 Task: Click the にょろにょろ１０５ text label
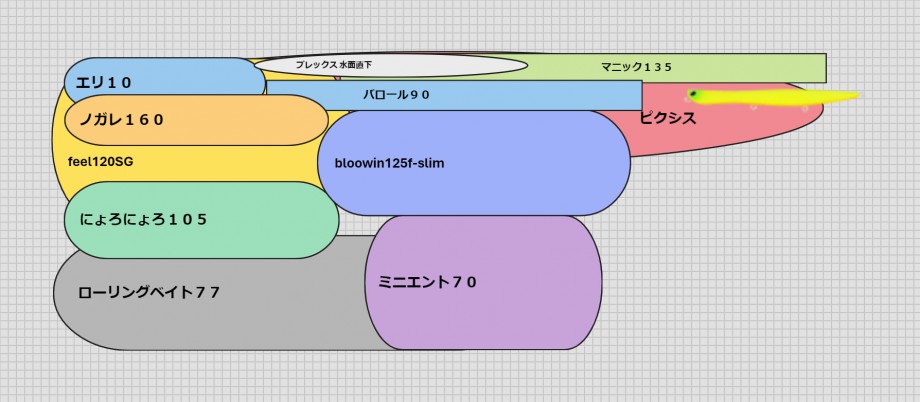pyautogui.click(x=143, y=219)
